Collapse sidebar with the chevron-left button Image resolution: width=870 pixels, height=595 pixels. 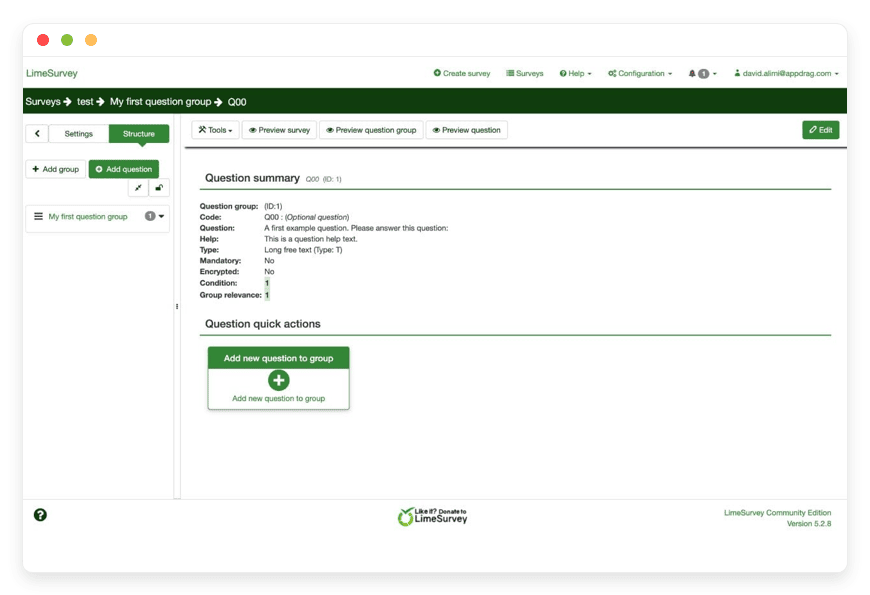37,133
